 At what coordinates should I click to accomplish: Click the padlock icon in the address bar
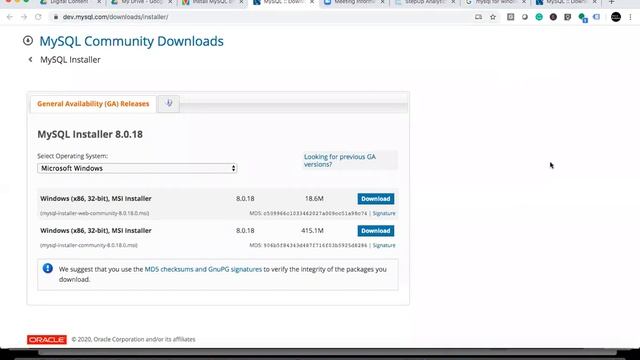(x=56, y=17)
